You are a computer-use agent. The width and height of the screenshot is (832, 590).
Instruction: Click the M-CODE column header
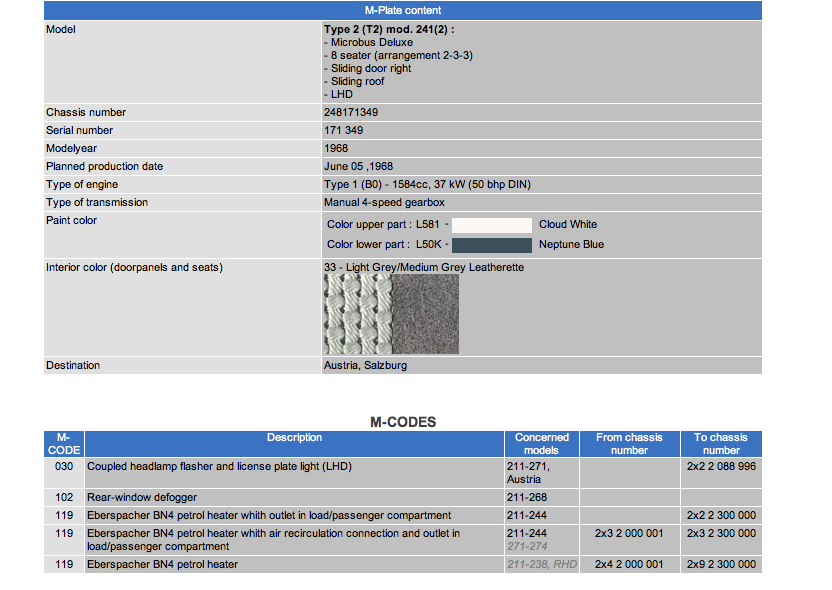pyautogui.click(x=64, y=444)
